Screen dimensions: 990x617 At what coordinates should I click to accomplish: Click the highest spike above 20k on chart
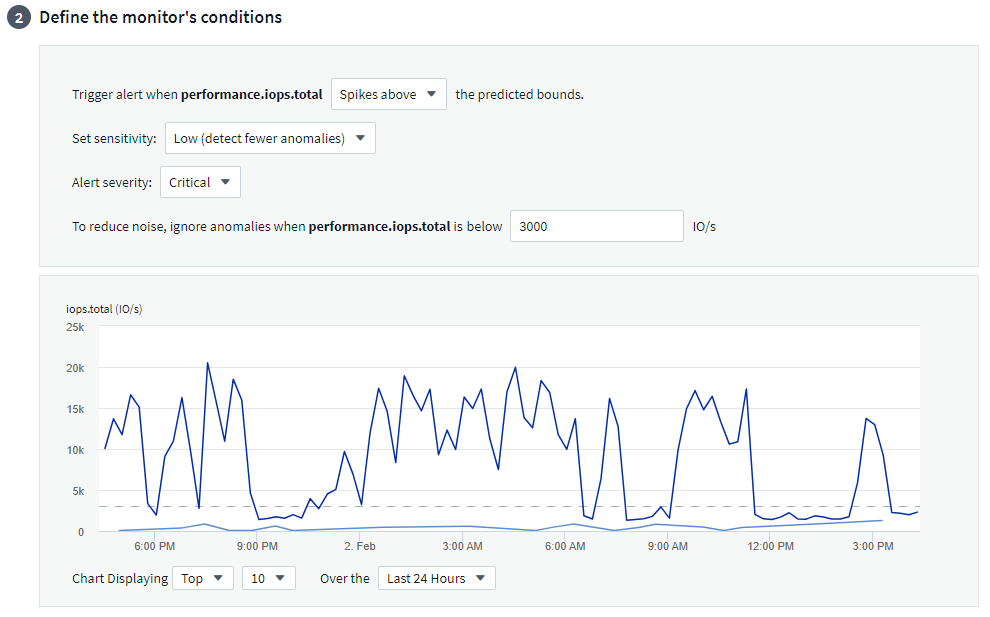click(x=207, y=363)
